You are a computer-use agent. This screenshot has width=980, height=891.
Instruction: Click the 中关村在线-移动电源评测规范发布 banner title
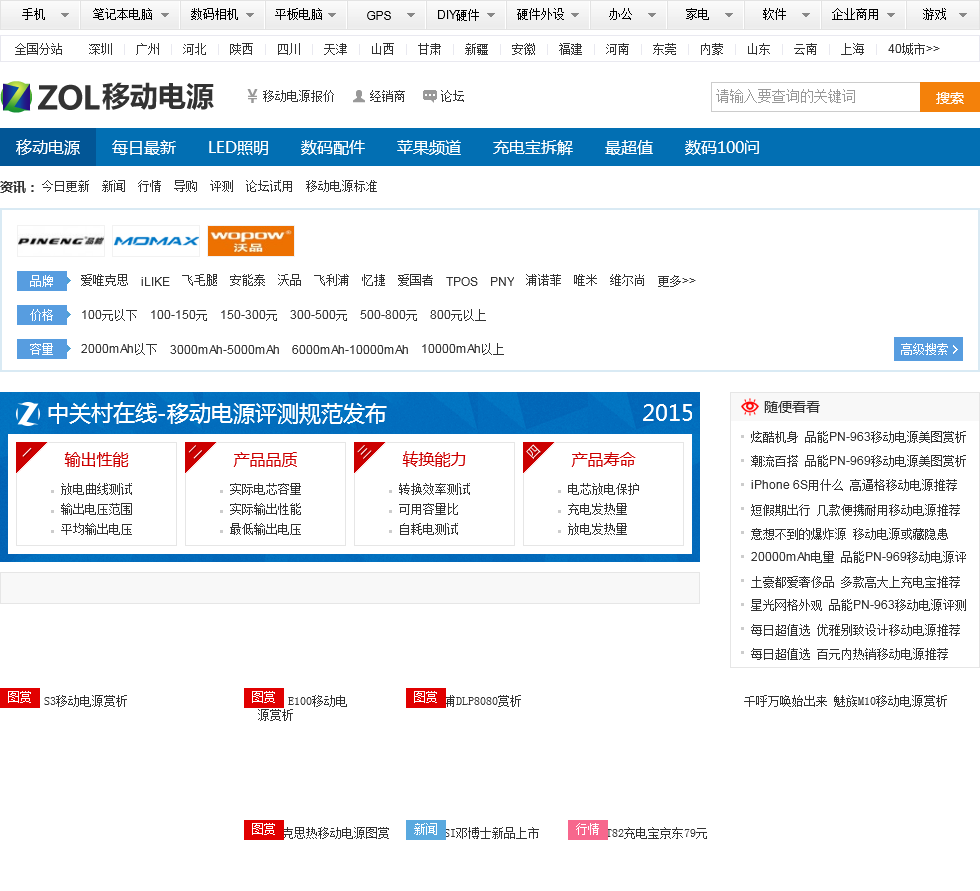tap(217, 414)
